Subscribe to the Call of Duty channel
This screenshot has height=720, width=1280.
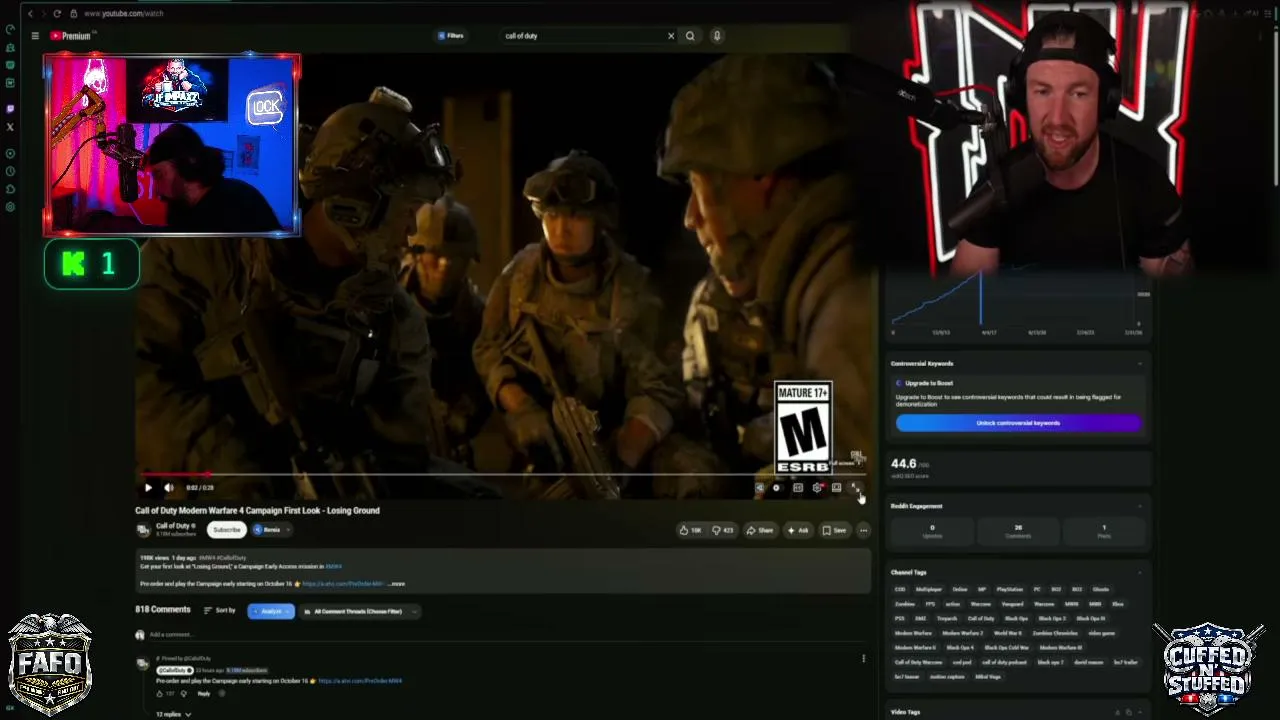(227, 530)
